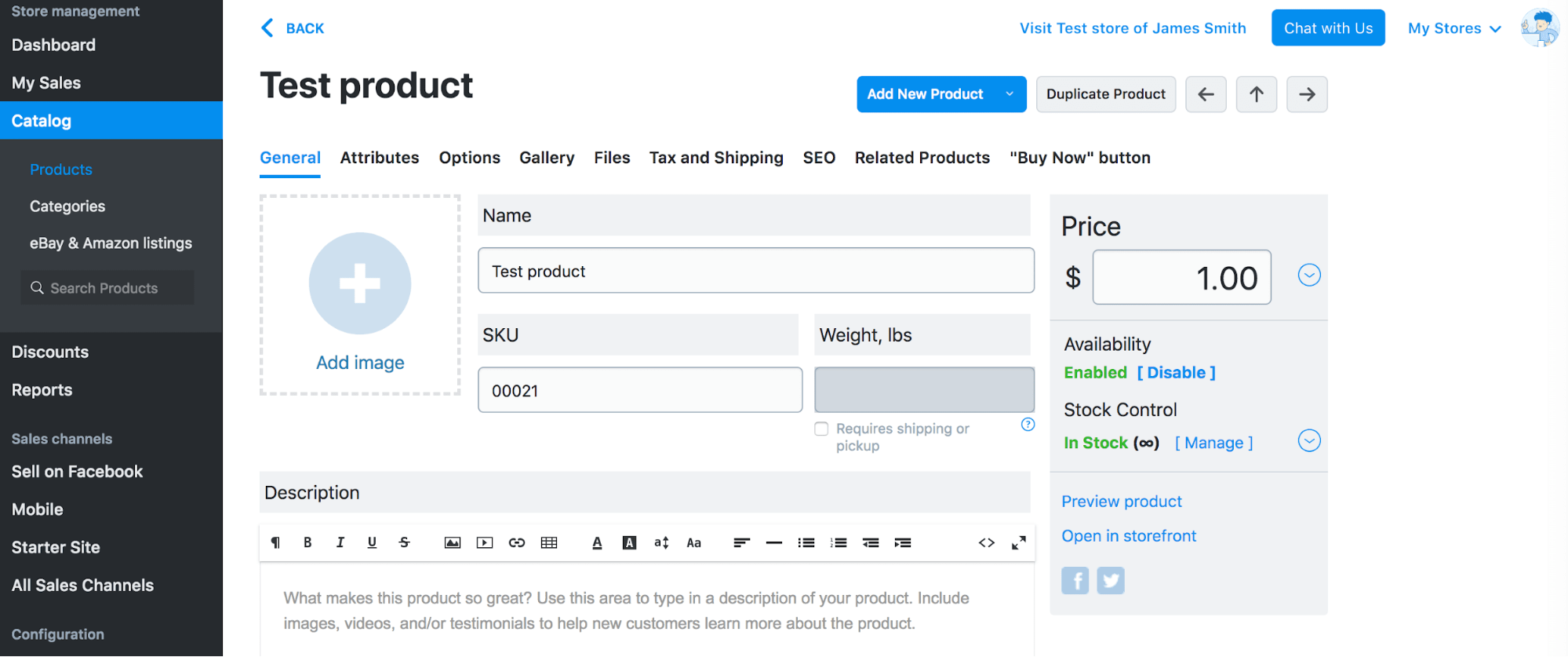Toggle text color in editor toolbar
1568x657 pixels.
(597, 542)
